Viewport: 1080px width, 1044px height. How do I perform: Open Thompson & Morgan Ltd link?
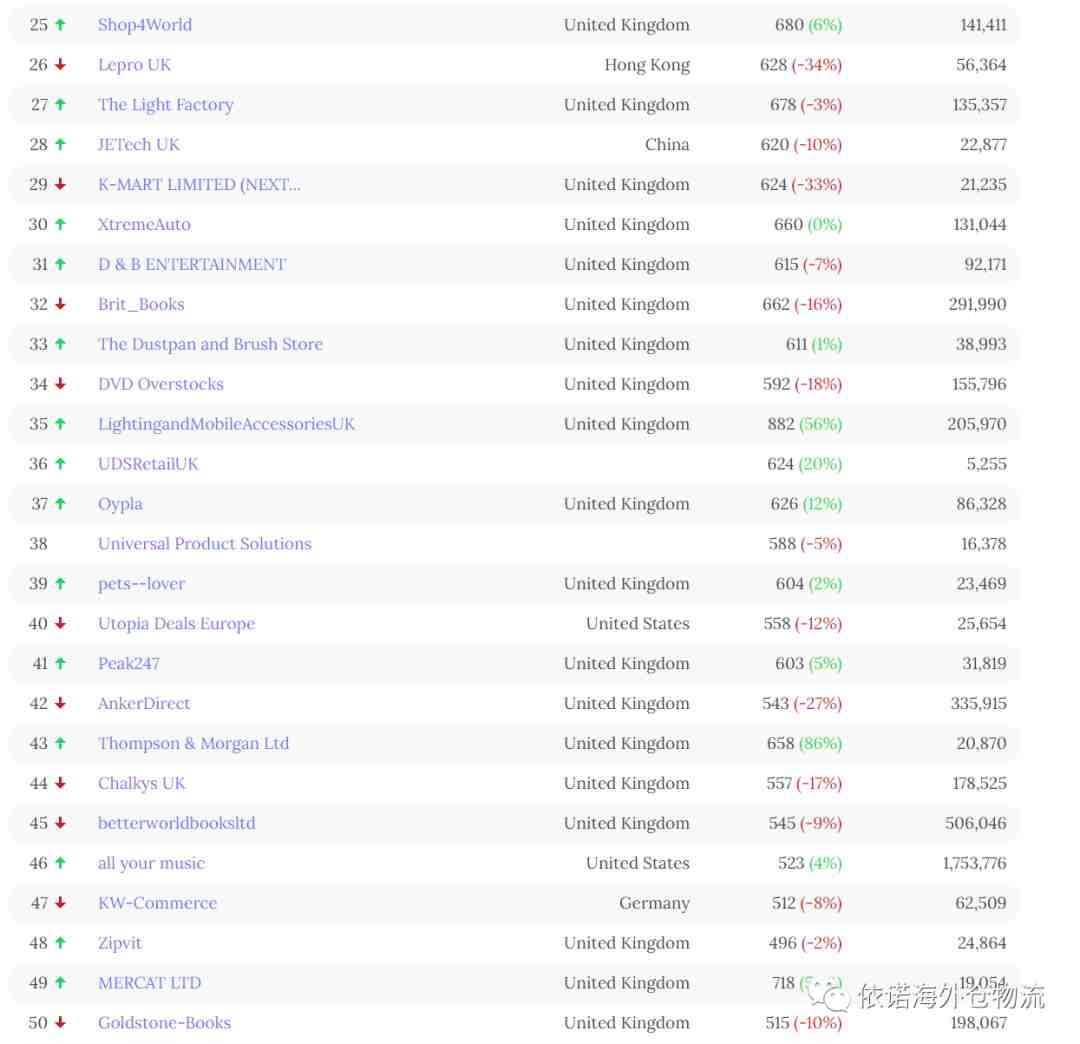(194, 744)
